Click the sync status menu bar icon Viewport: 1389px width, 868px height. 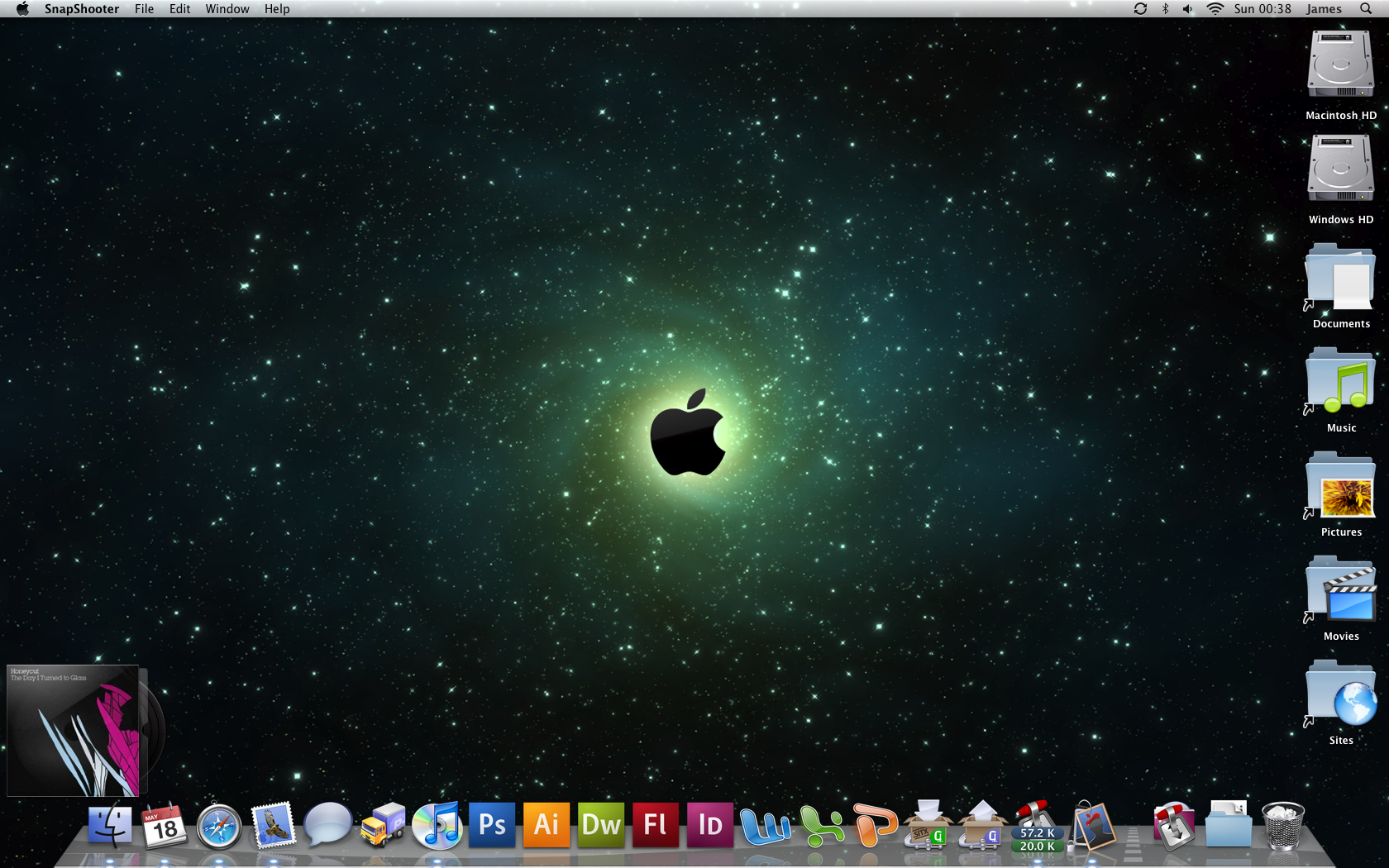tap(1140, 8)
